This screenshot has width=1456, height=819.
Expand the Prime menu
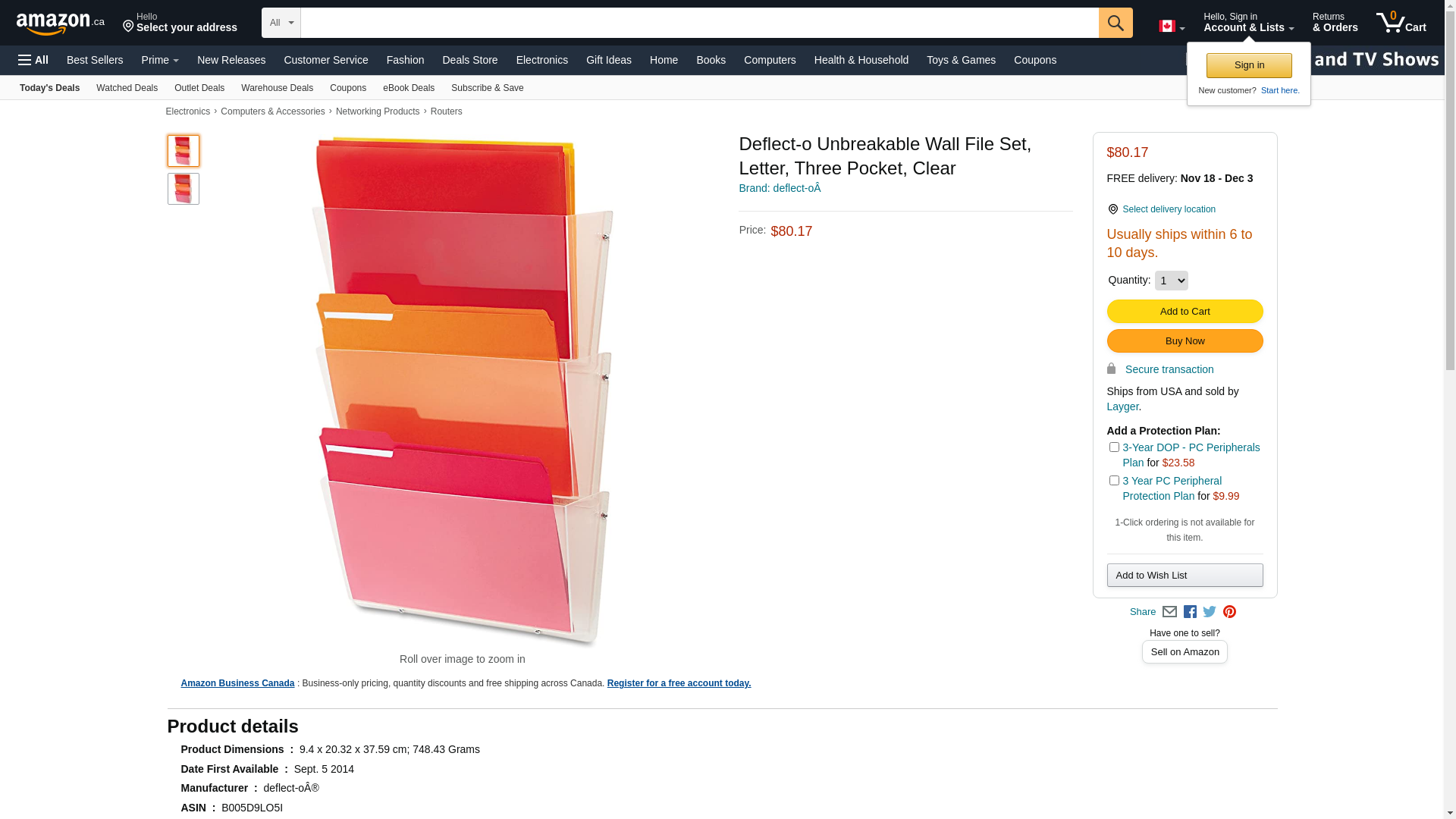tap(160, 60)
